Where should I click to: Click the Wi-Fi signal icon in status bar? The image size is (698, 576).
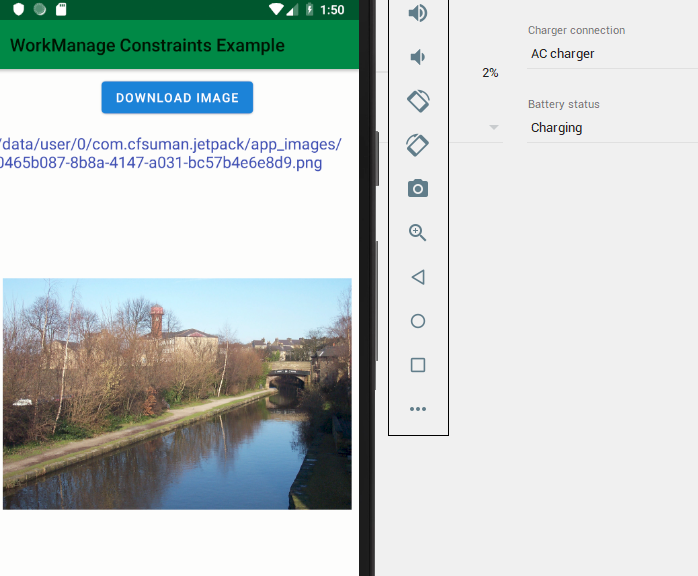point(276,9)
